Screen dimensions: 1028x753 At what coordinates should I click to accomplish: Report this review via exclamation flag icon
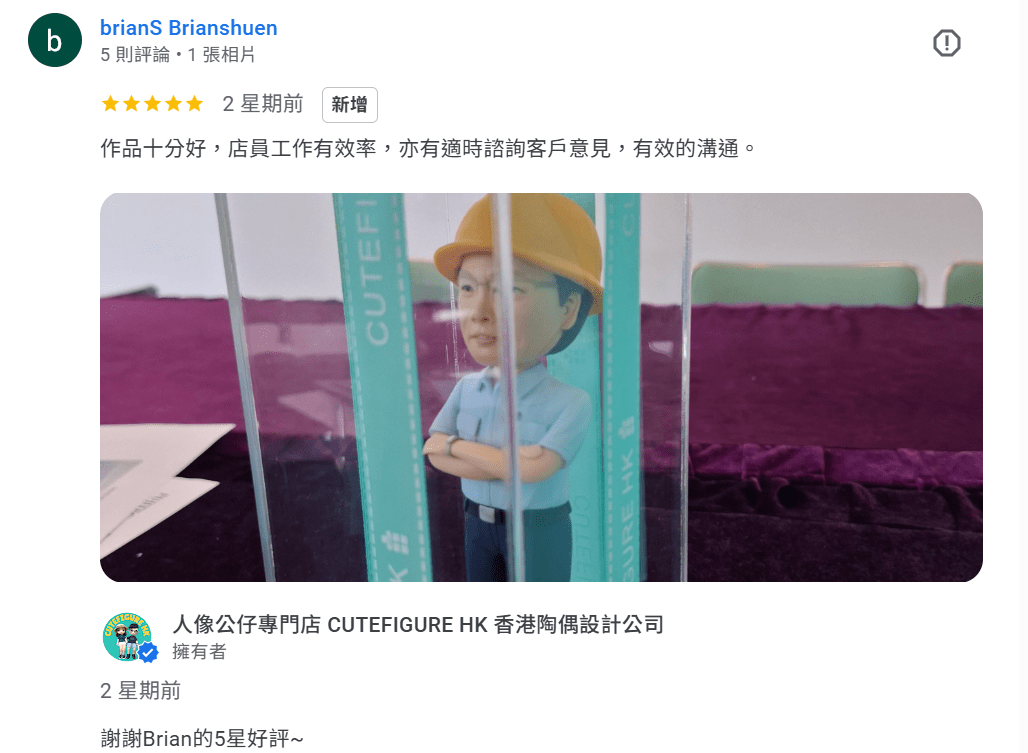click(x=946, y=43)
